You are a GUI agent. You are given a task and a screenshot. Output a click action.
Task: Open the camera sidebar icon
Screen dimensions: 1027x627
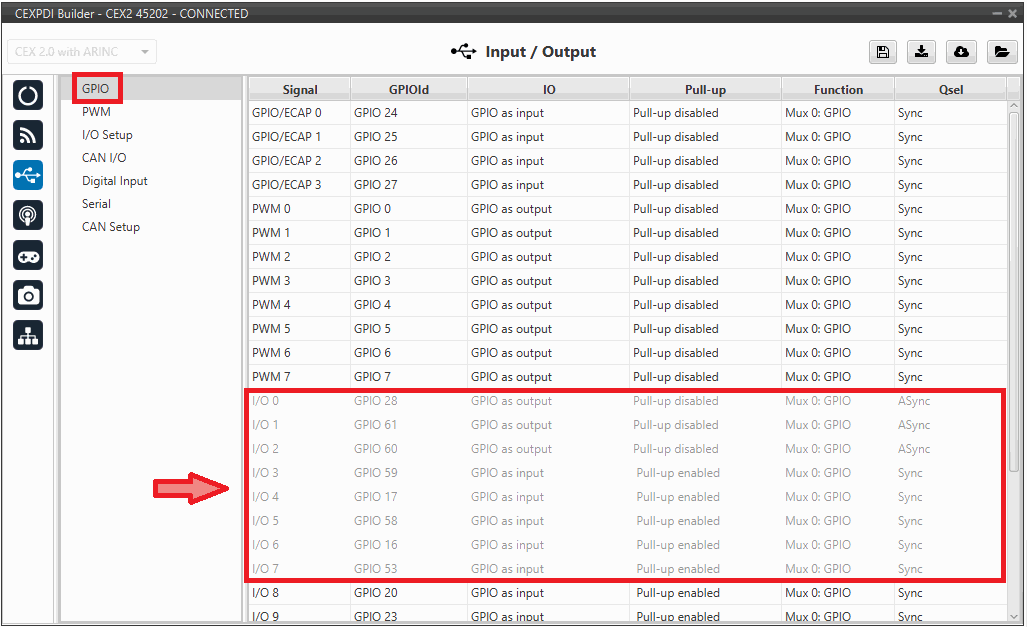point(28,296)
